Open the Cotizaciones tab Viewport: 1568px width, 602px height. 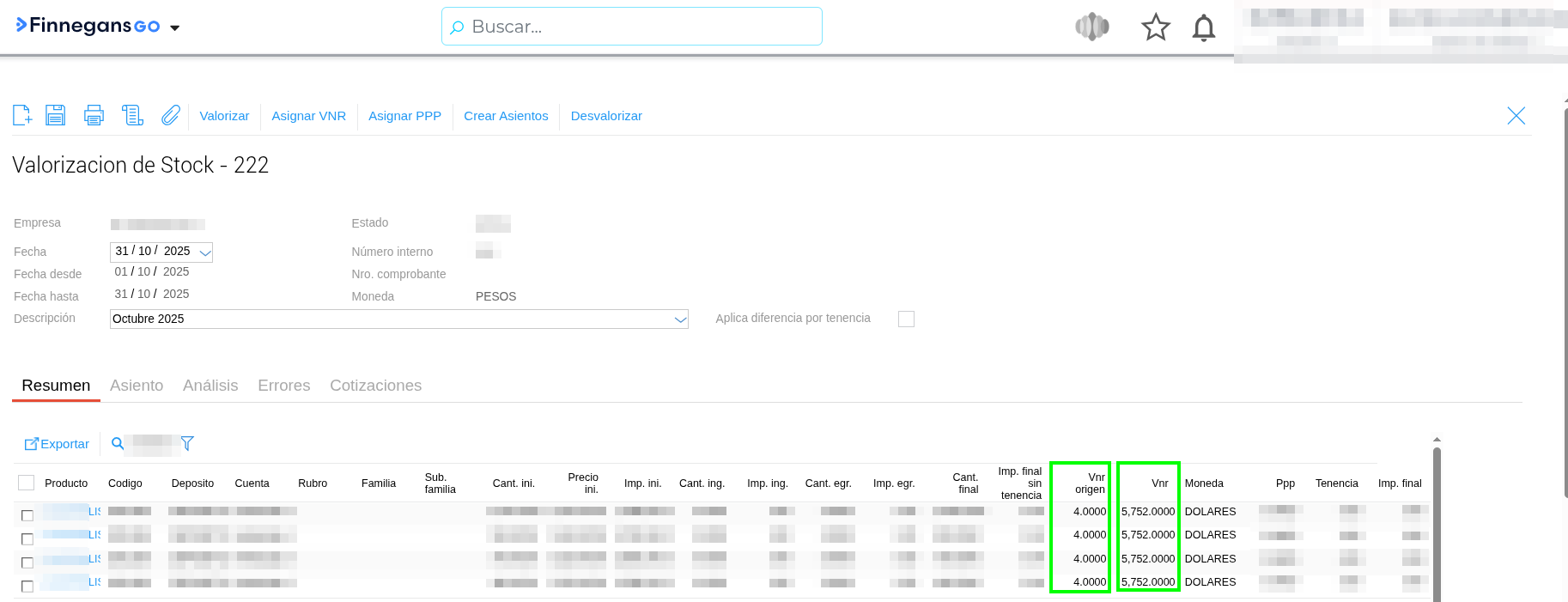click(x=375, y=386)
